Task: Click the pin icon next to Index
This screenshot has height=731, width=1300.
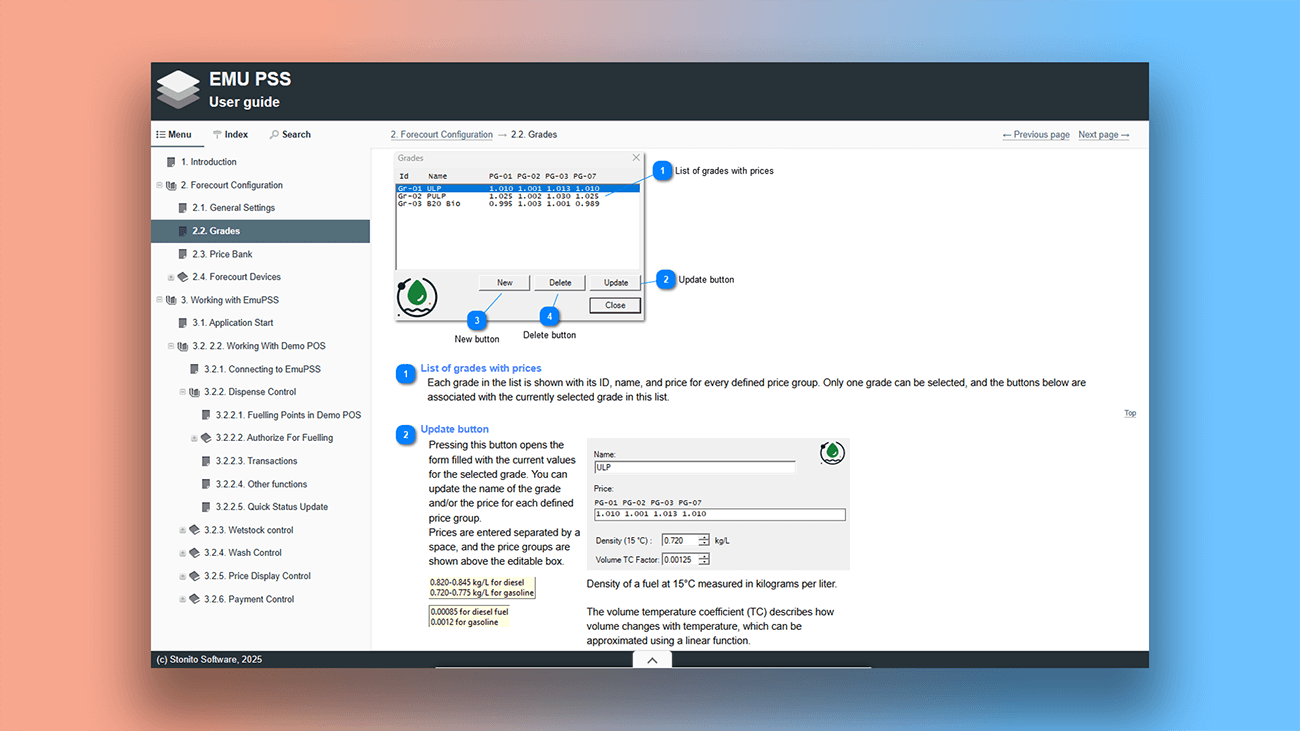Action: click(x=216, y=133)
